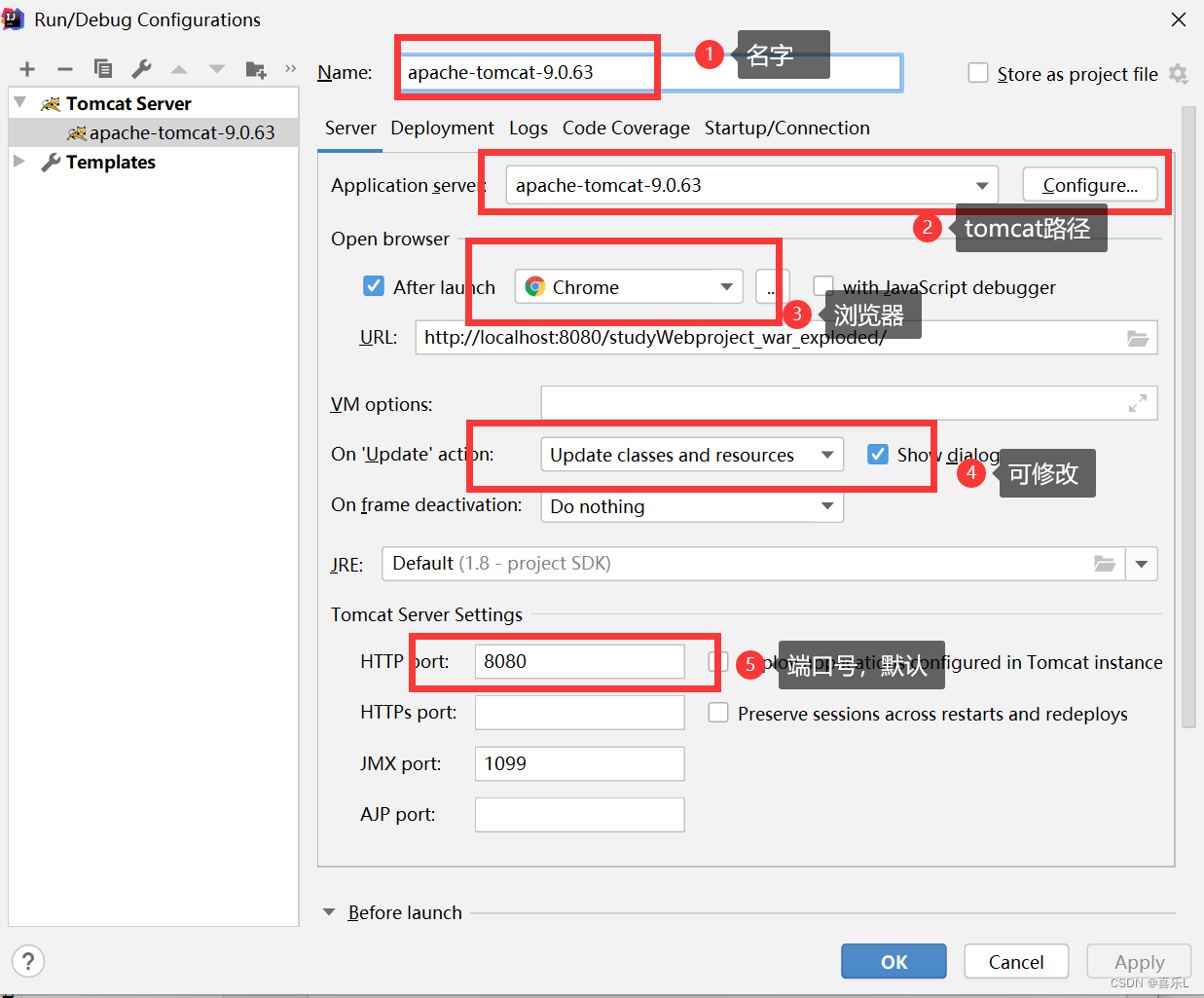Click the Apply button
Viewport: 1204px width, 998px height.
1139,961
